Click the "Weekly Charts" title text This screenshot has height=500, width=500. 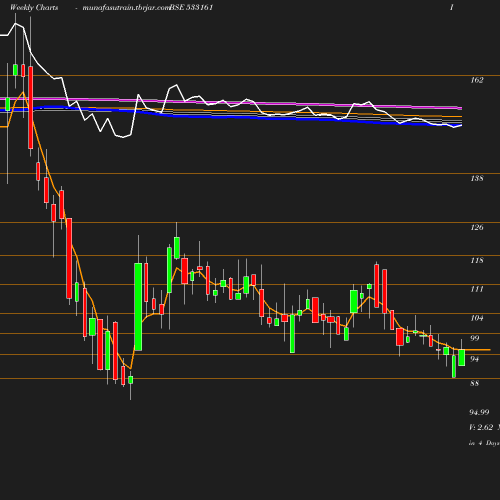34,7
